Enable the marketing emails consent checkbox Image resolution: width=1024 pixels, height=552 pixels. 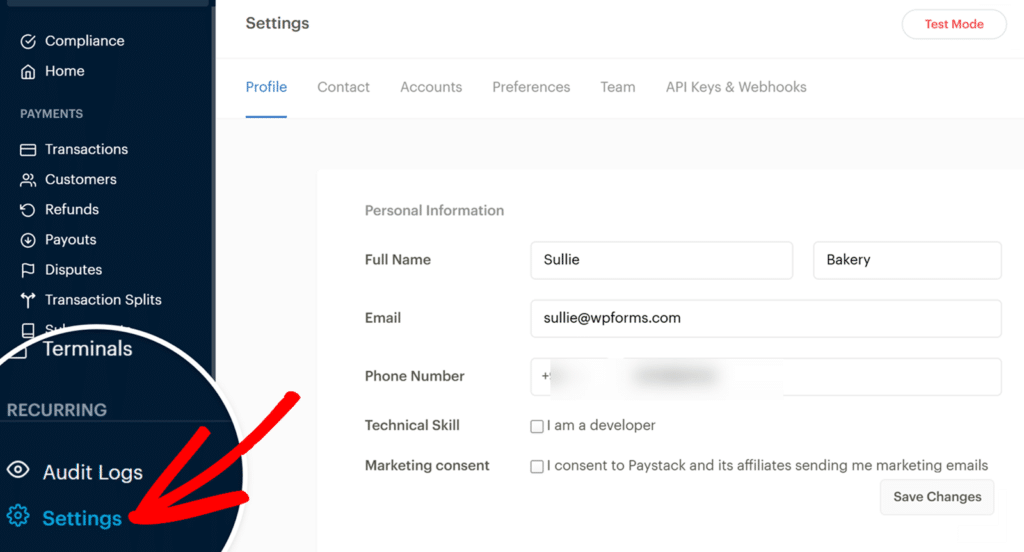coord(537,466)
